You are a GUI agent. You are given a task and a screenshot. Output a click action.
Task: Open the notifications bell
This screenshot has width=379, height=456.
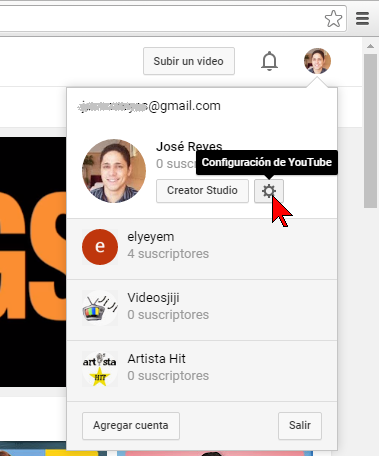coord(269,61)
